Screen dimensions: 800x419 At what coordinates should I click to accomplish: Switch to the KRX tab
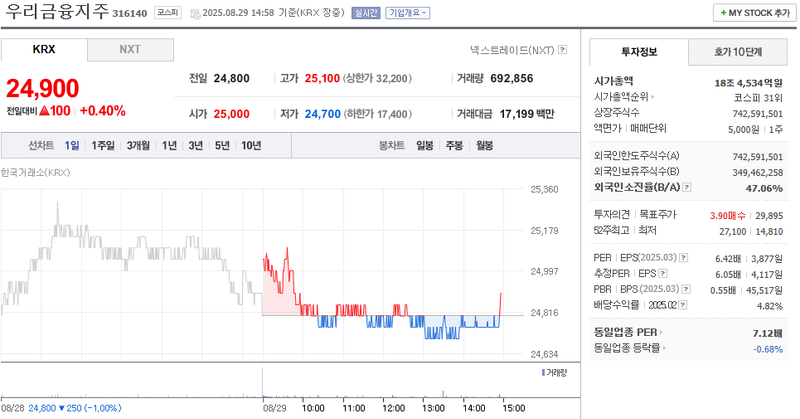tap(44, 50)
